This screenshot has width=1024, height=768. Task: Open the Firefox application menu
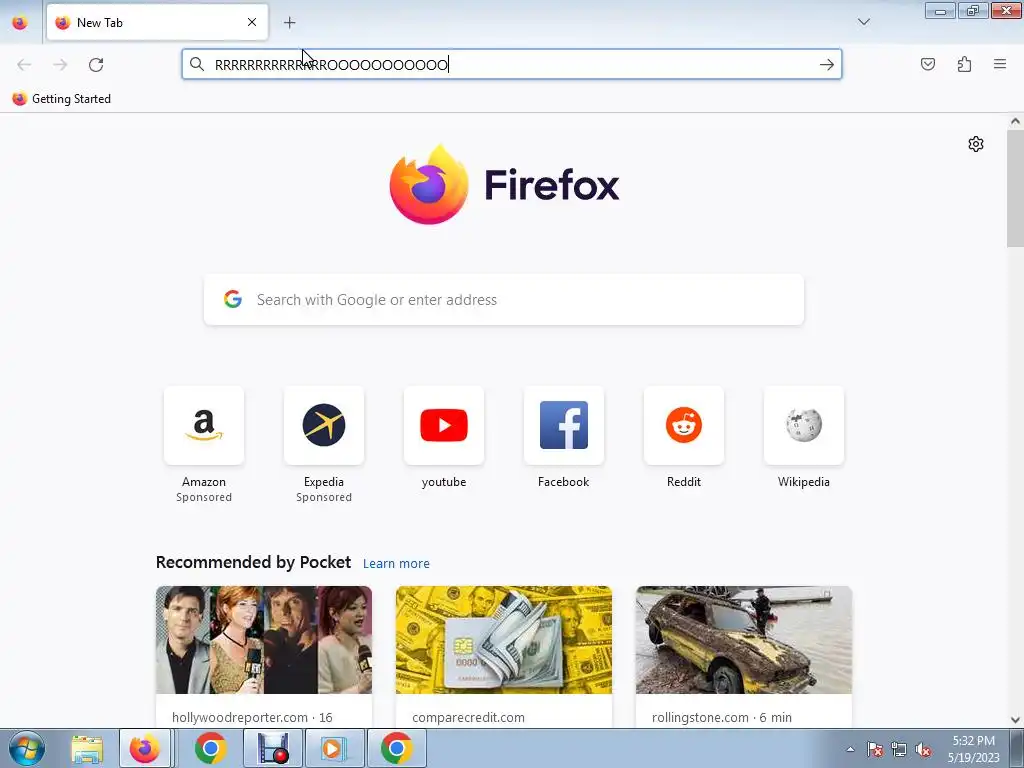(1000, 64)
